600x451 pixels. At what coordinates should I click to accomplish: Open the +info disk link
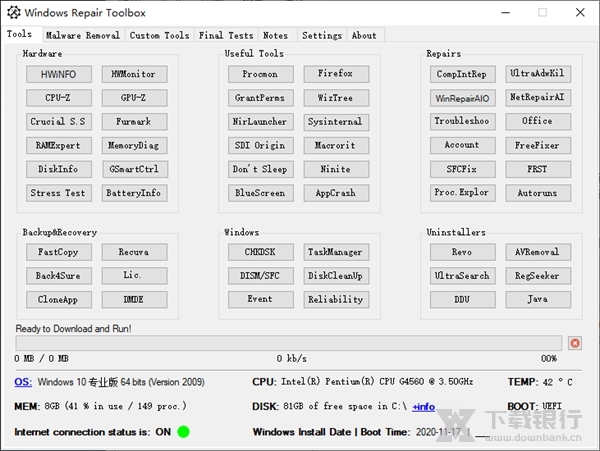pos(423,407)
